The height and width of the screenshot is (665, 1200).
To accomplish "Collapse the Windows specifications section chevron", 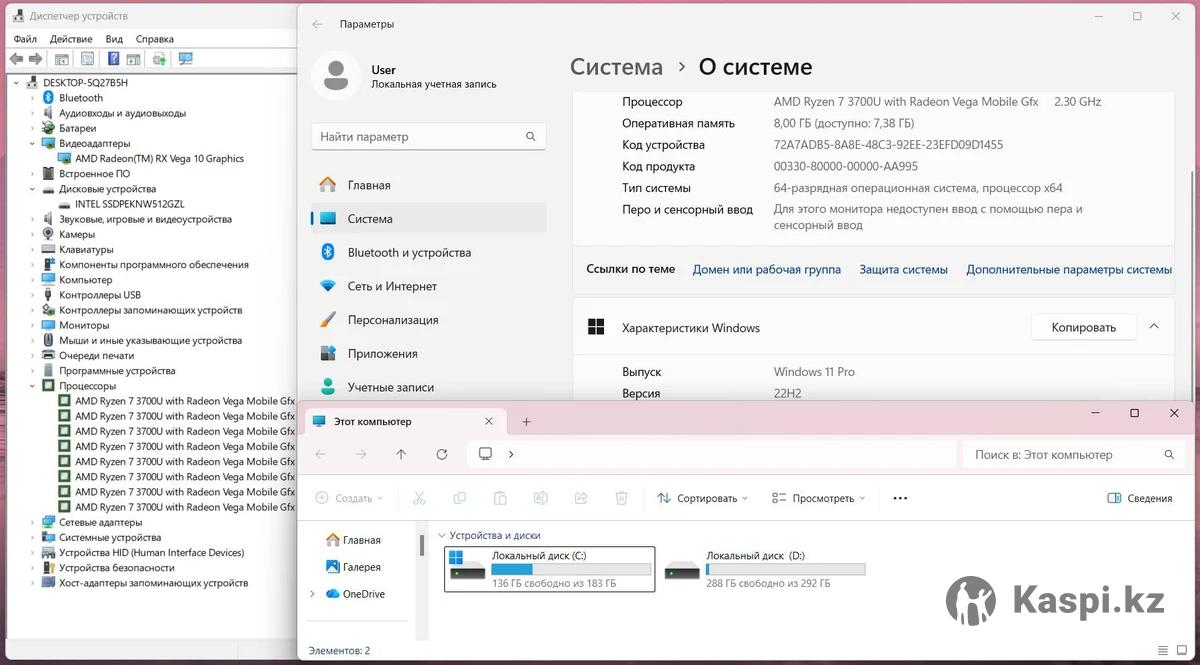I will tap(1154, 327).
